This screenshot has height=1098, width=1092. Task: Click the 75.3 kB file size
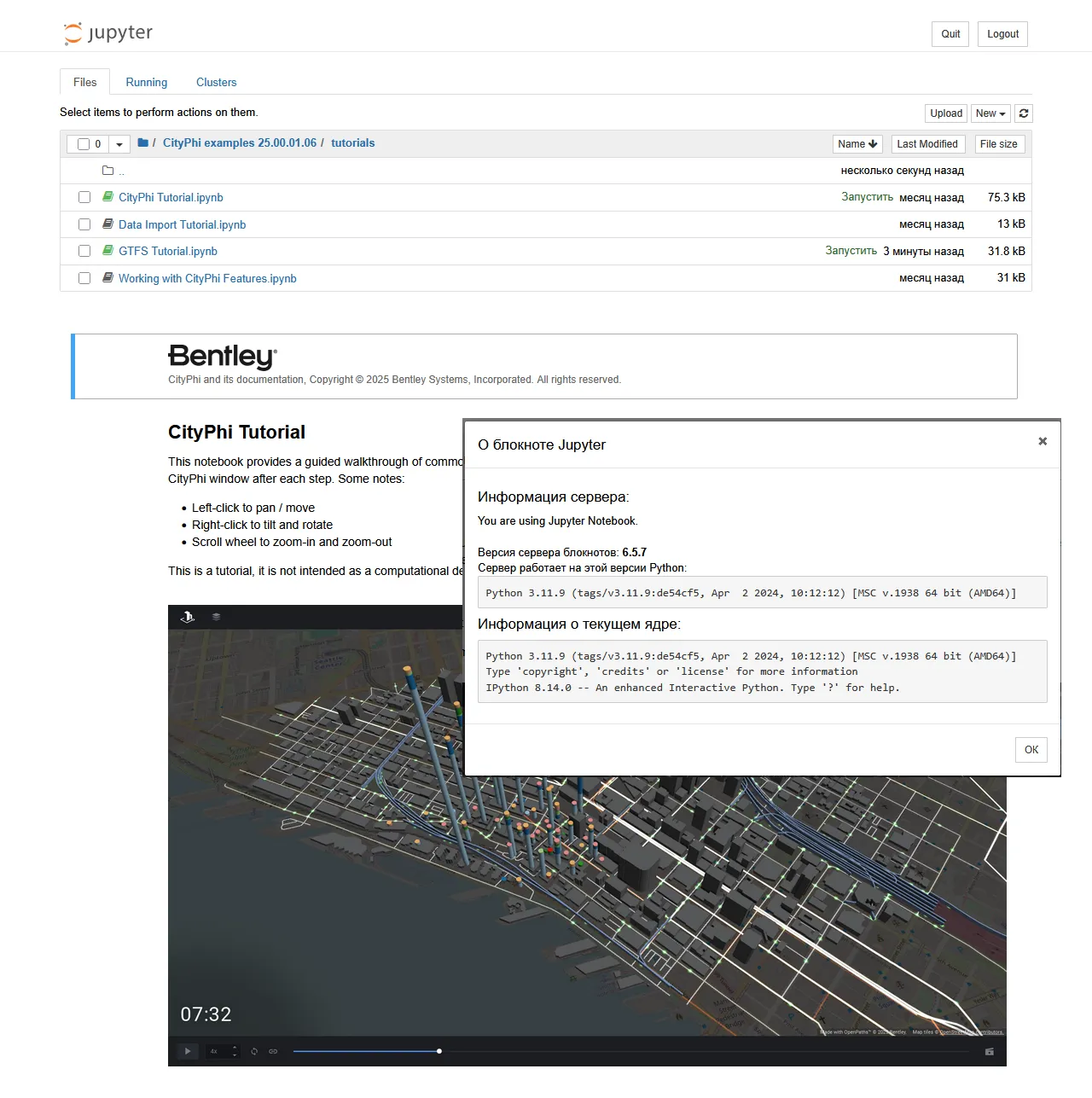[1007, 197]
